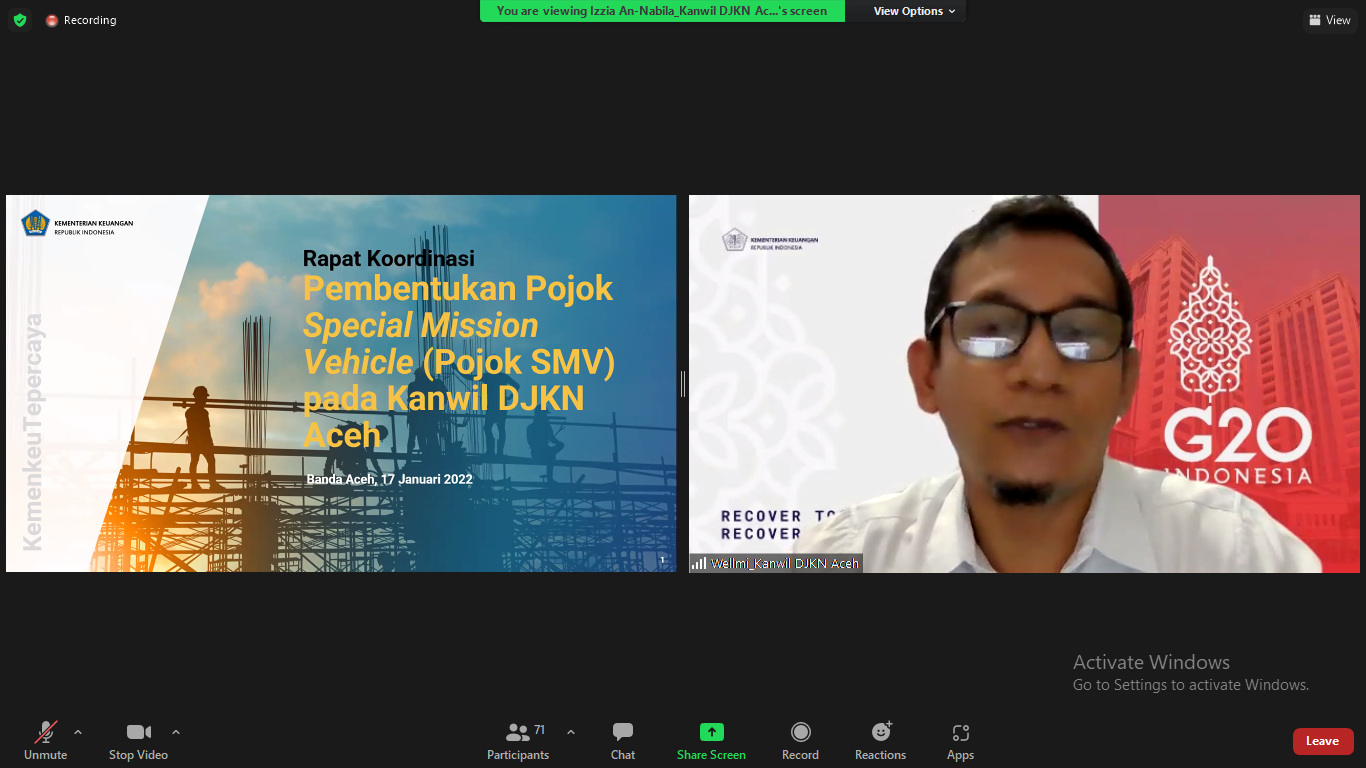This screenshot has height=768, width=1366.
Task: Start recording with the Record button
Action: (x=800, y=741)
